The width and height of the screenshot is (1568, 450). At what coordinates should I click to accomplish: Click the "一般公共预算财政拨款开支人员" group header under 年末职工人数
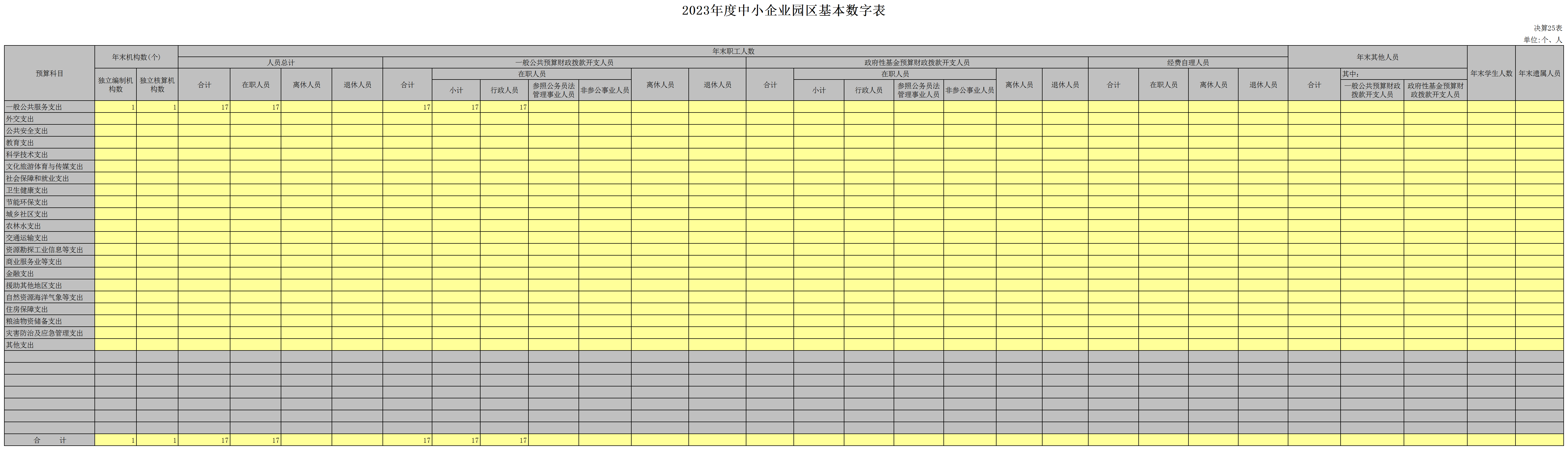coord(564,63)
